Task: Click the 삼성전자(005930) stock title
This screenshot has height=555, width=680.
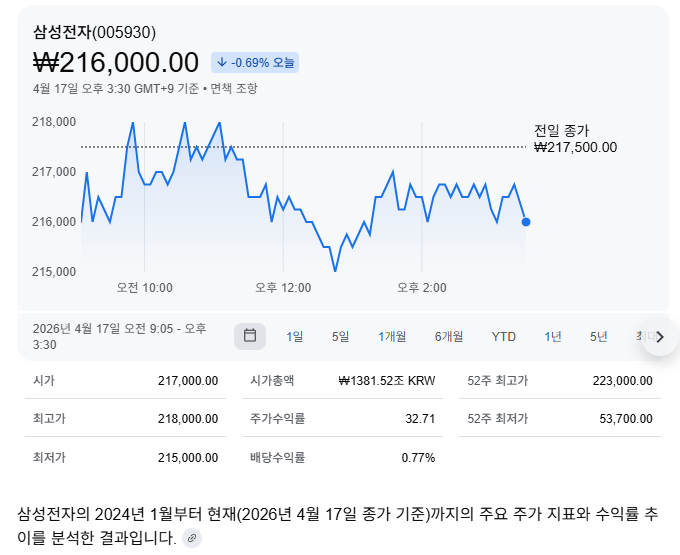Action: [95, 32]
